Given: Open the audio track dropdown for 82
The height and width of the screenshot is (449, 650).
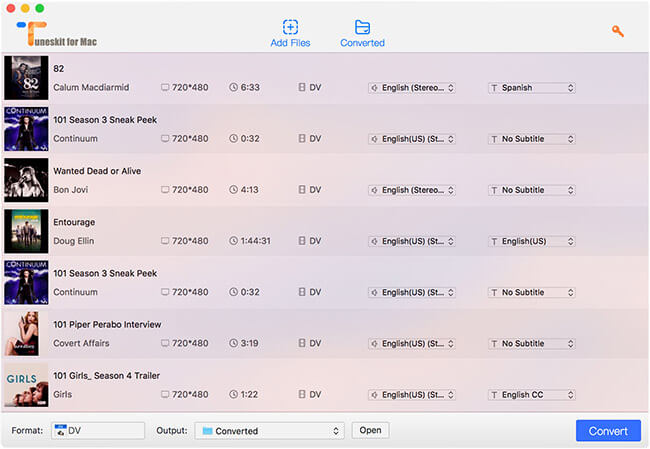Looking at the screenshot, I should pos(412,88).
